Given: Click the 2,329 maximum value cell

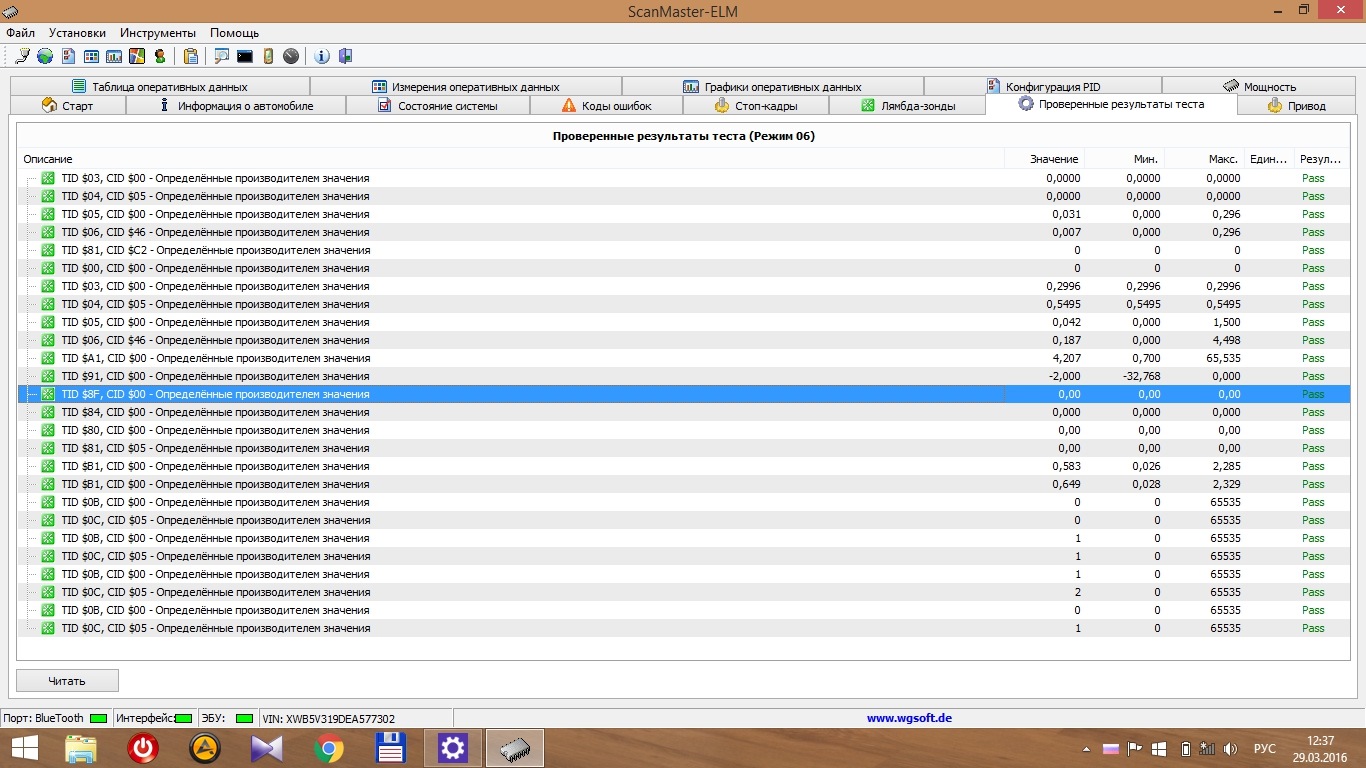Looking at the screenshot, I should pyautogui.click(x=1225, y=484).
